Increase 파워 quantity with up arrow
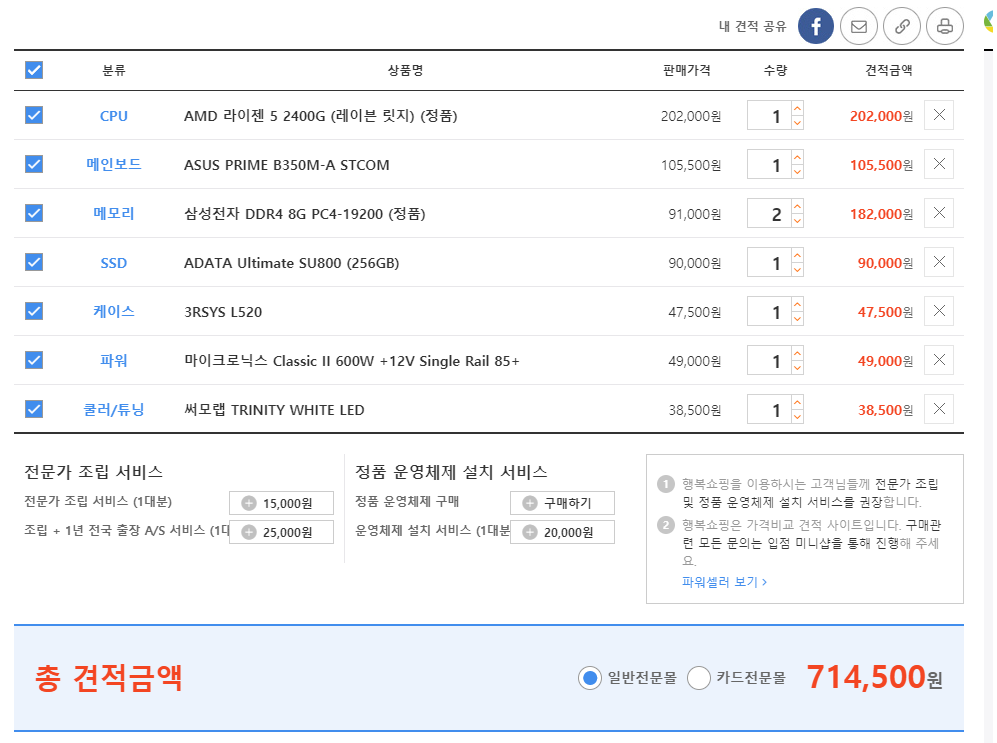 797,353
